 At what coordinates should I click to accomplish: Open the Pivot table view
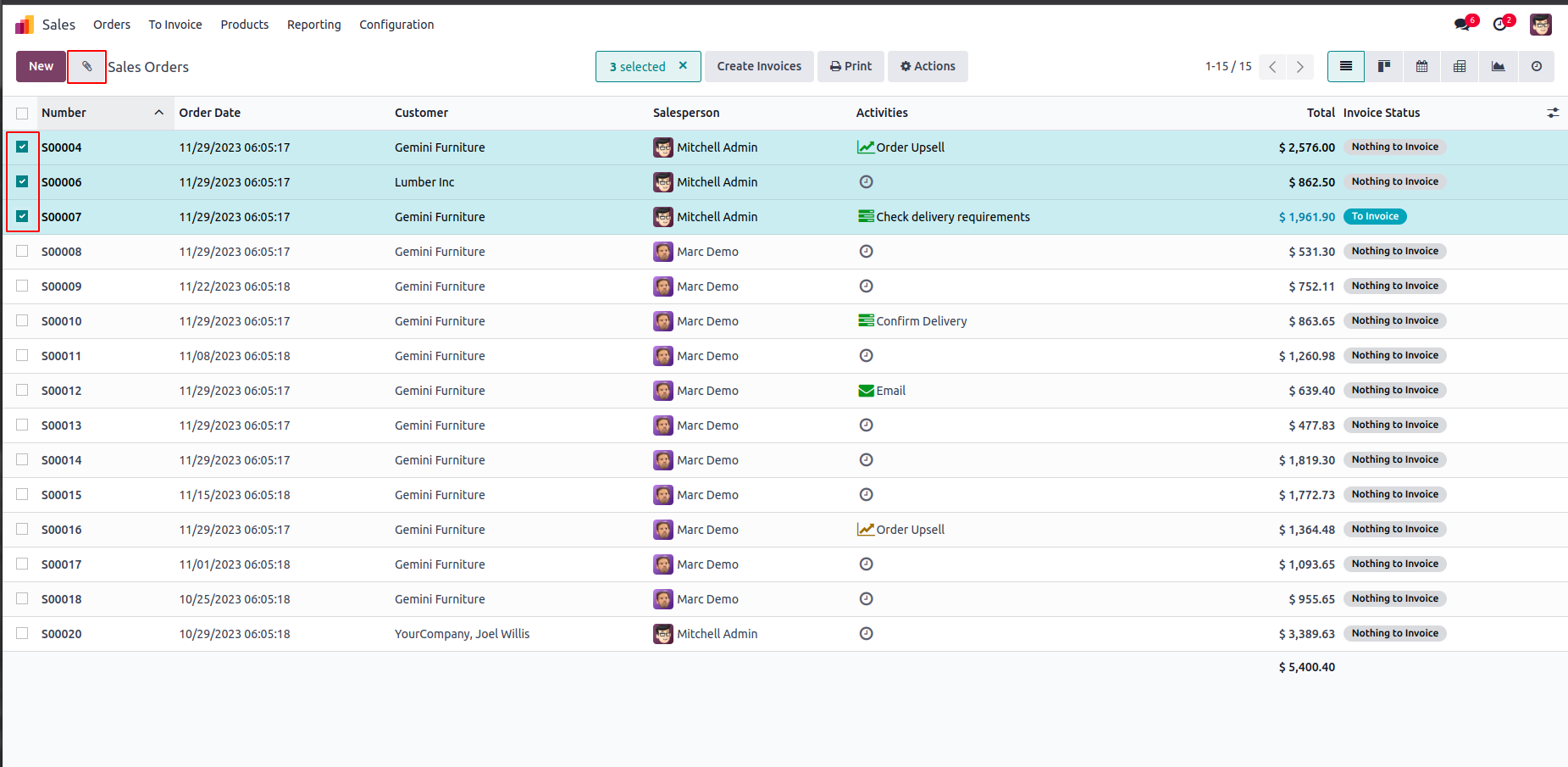(1460, 66)
